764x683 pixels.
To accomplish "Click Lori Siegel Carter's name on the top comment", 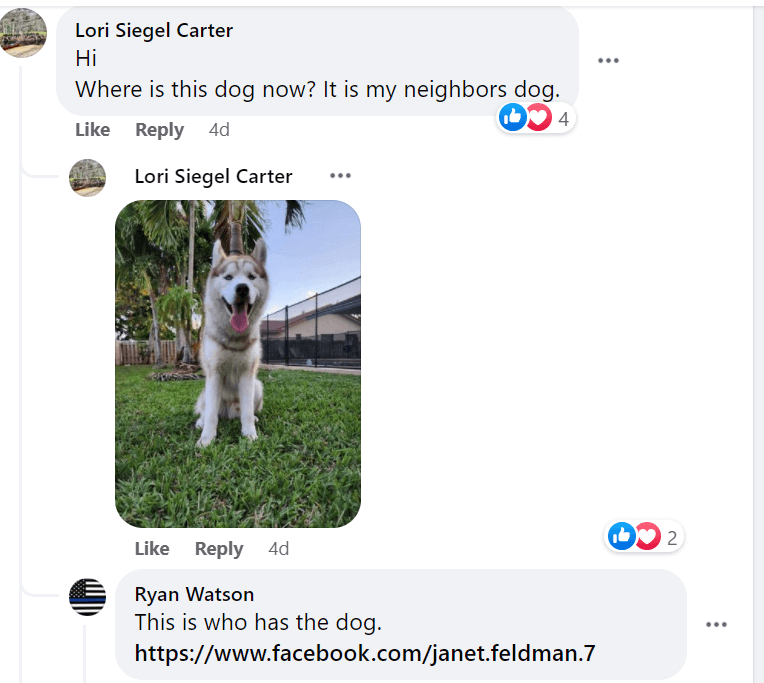I will [x=154, y=31].
